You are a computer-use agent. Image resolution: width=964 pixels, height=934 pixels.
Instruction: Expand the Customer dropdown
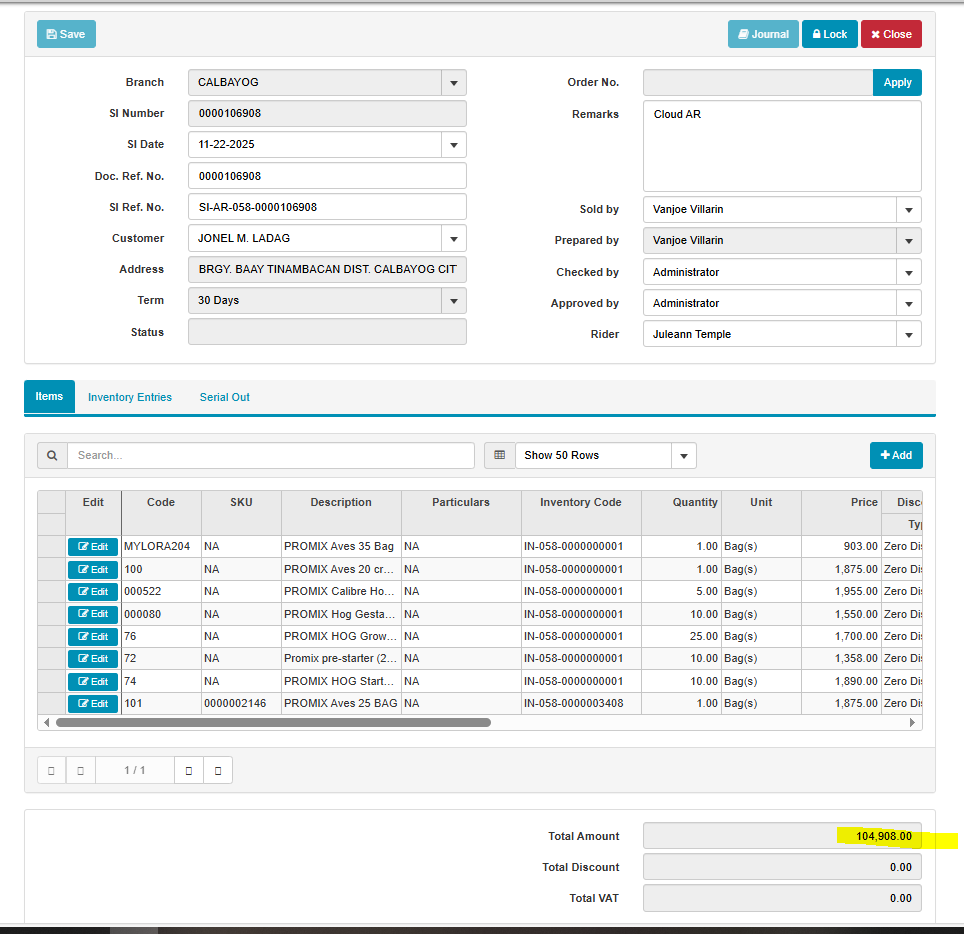pyautogui.click(x=453, y=239)
